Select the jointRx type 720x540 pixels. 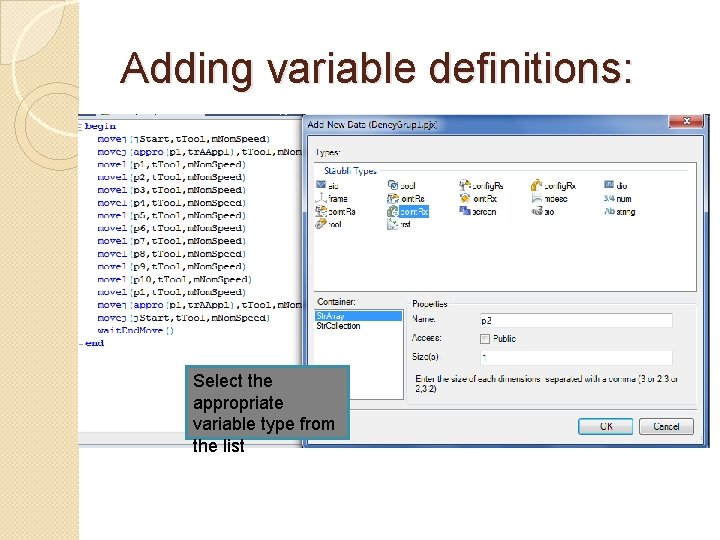pos(478,199)
